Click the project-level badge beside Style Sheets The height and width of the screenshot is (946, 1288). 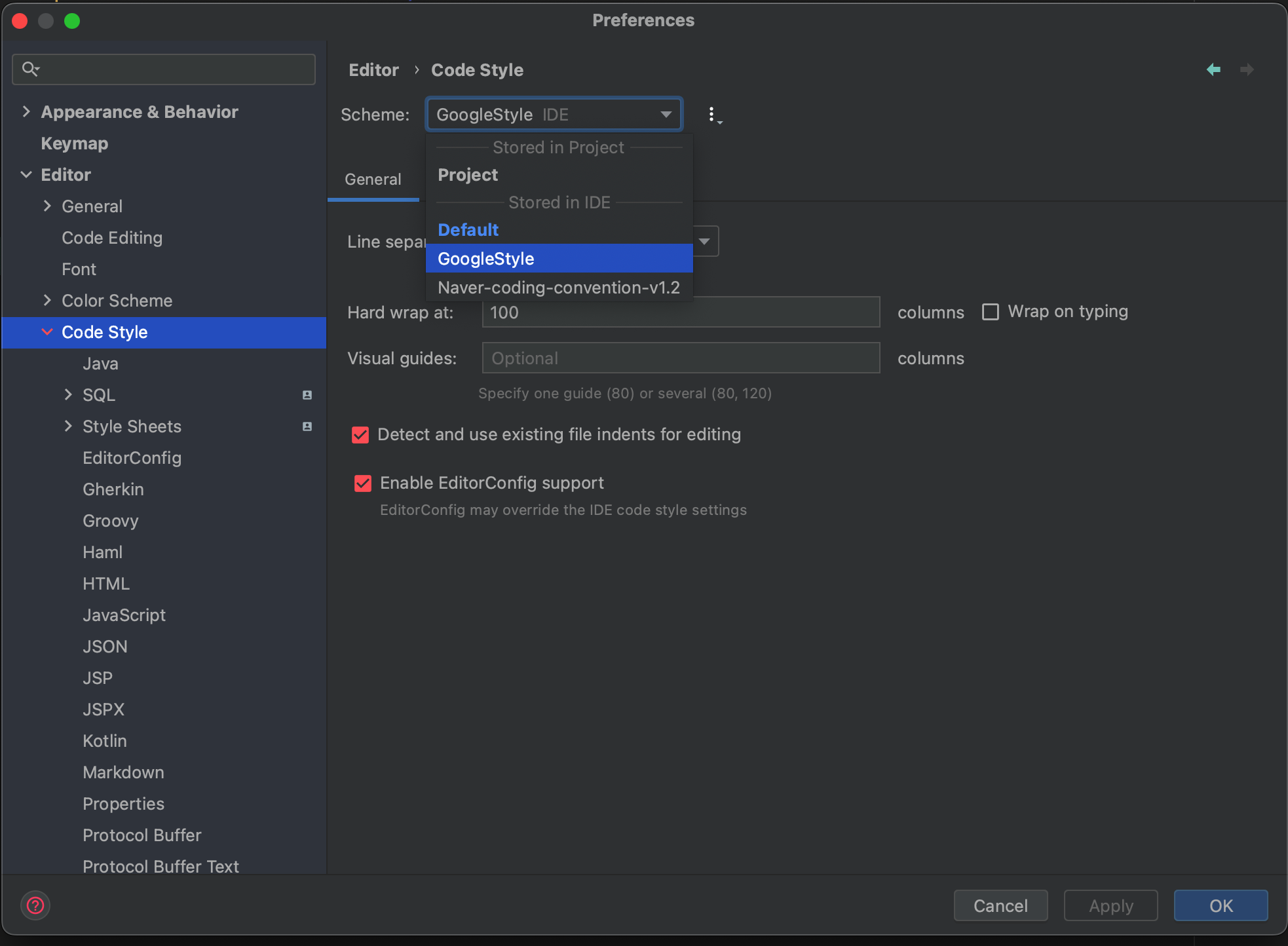pos(307,426)
